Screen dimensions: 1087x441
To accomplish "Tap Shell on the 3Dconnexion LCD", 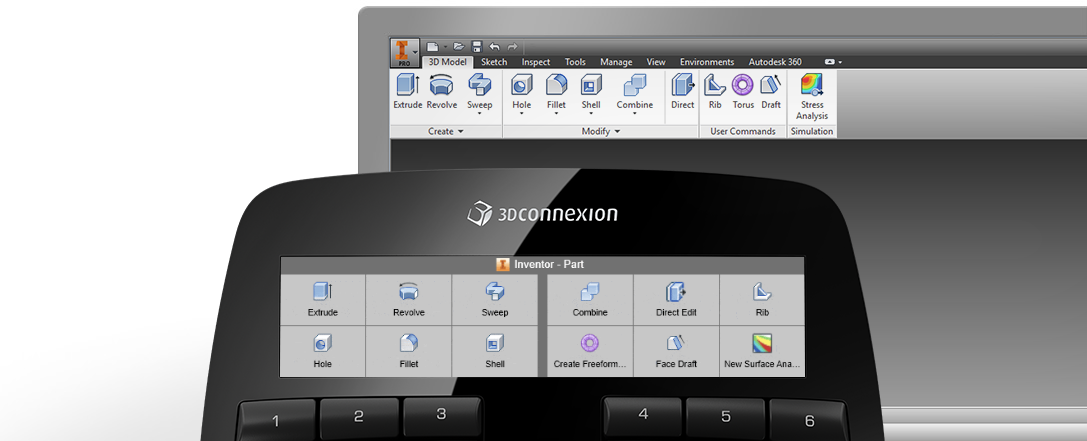I will [494, 351].
